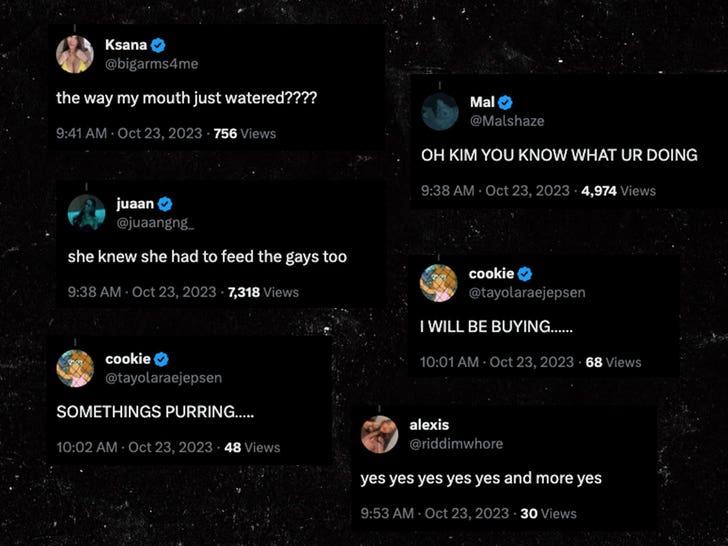Click cookie's avatar on the SOMETHINGS PURRING tweet
Screen dimensions: 728x546
click(75, 368)
